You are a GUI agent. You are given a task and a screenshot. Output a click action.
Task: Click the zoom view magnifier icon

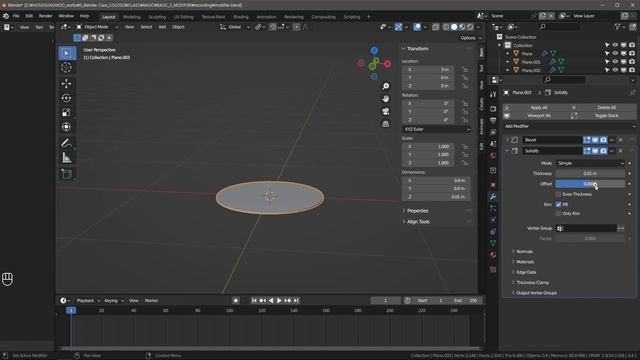[x=385, y=86]
